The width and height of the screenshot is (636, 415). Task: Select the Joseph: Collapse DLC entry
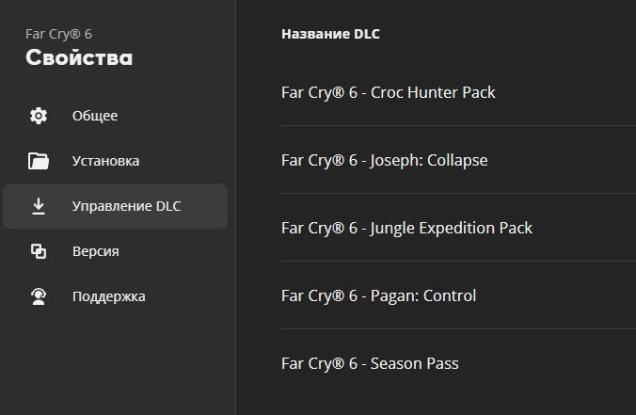[384, 160]
